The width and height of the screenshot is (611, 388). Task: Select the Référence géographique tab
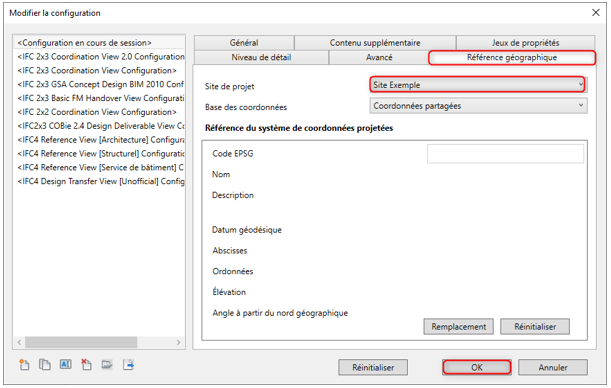[512, 58]
